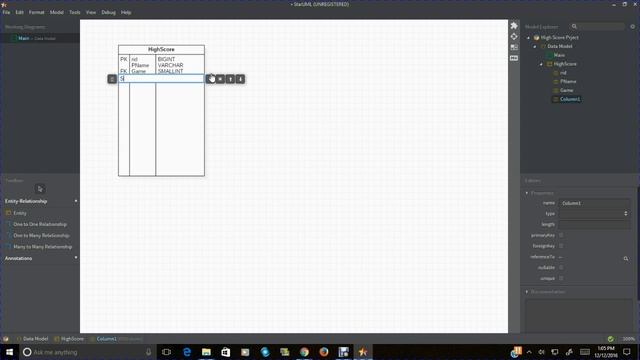The height and width of the screenshot is (360, 640).
Task: Open Model Explorer settings gear
Action: click(x=632, y=27)
